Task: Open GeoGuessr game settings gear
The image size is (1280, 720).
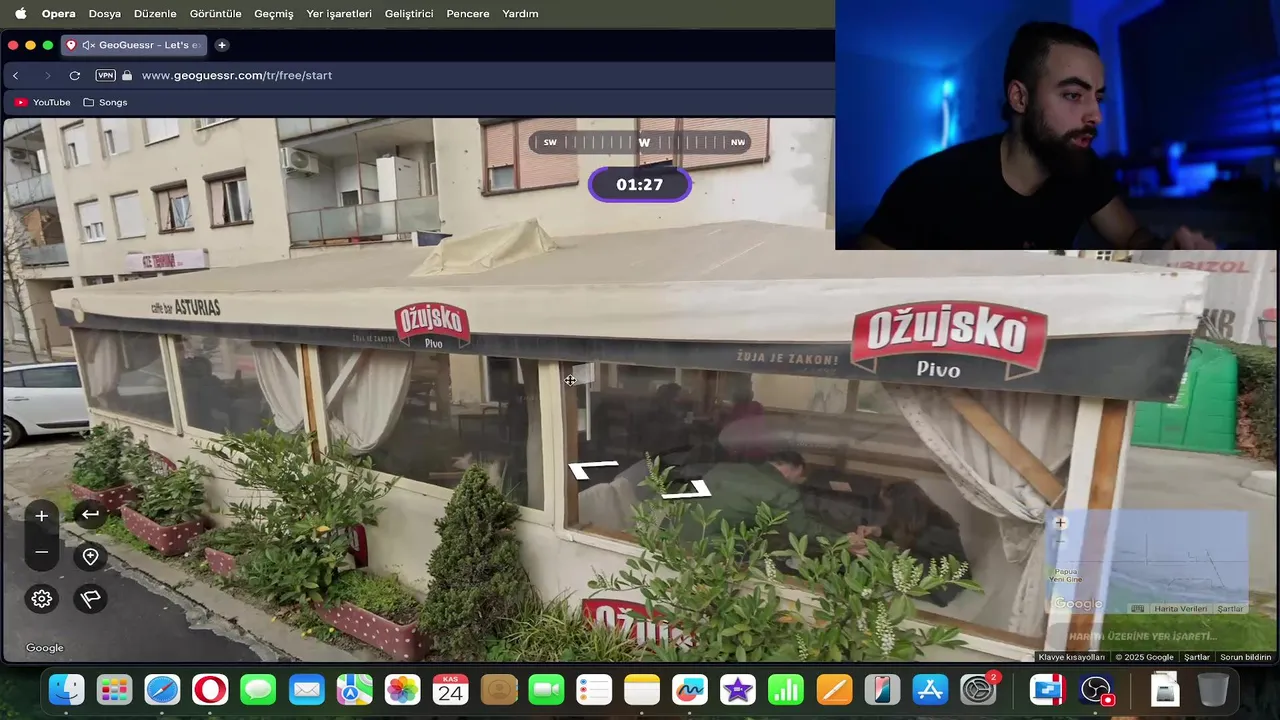Action: [41, 599]
